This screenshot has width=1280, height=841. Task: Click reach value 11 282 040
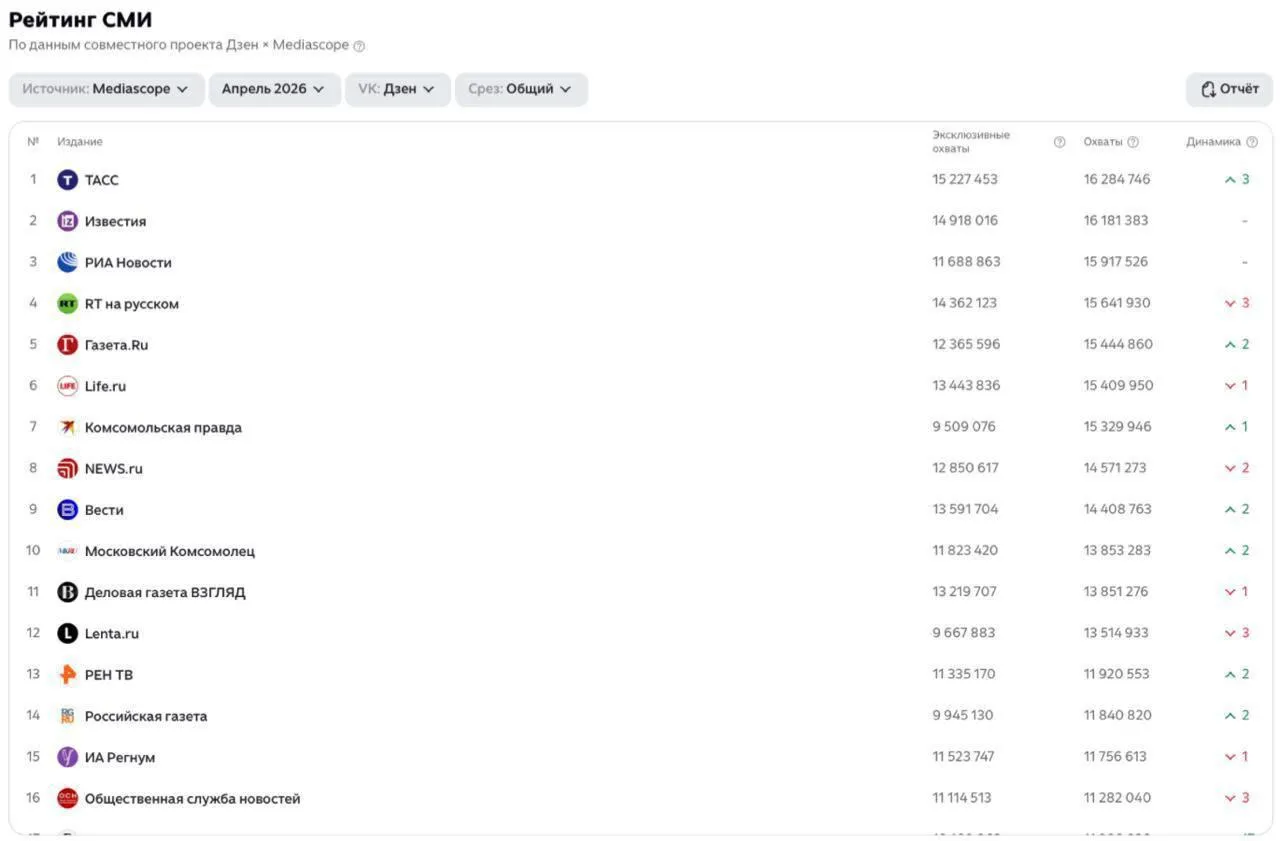click(x=1117, y=798)
